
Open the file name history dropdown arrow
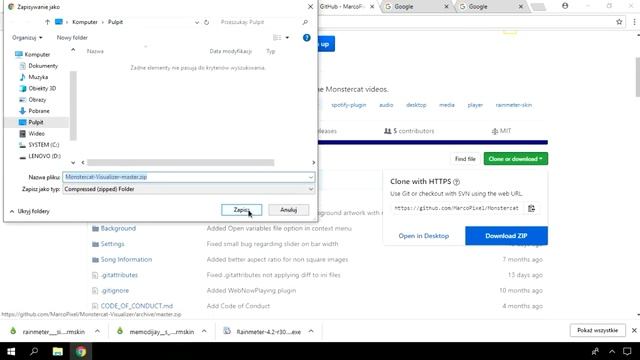311,177
